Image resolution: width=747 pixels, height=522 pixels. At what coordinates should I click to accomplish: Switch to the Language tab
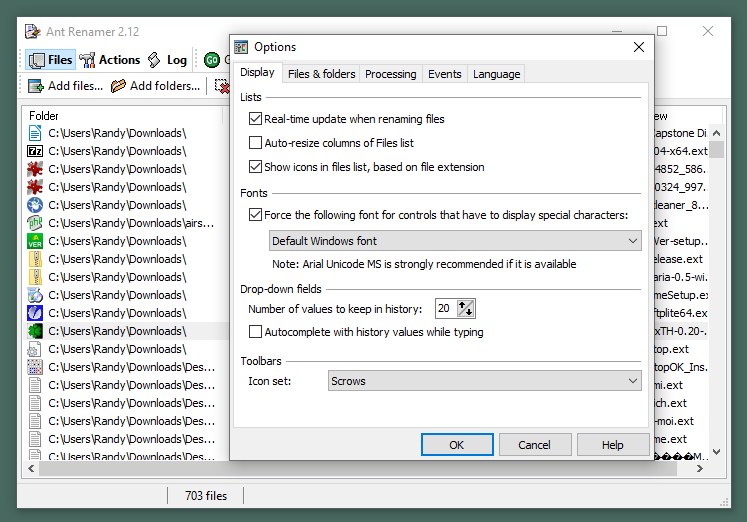[x=496, y=74]
